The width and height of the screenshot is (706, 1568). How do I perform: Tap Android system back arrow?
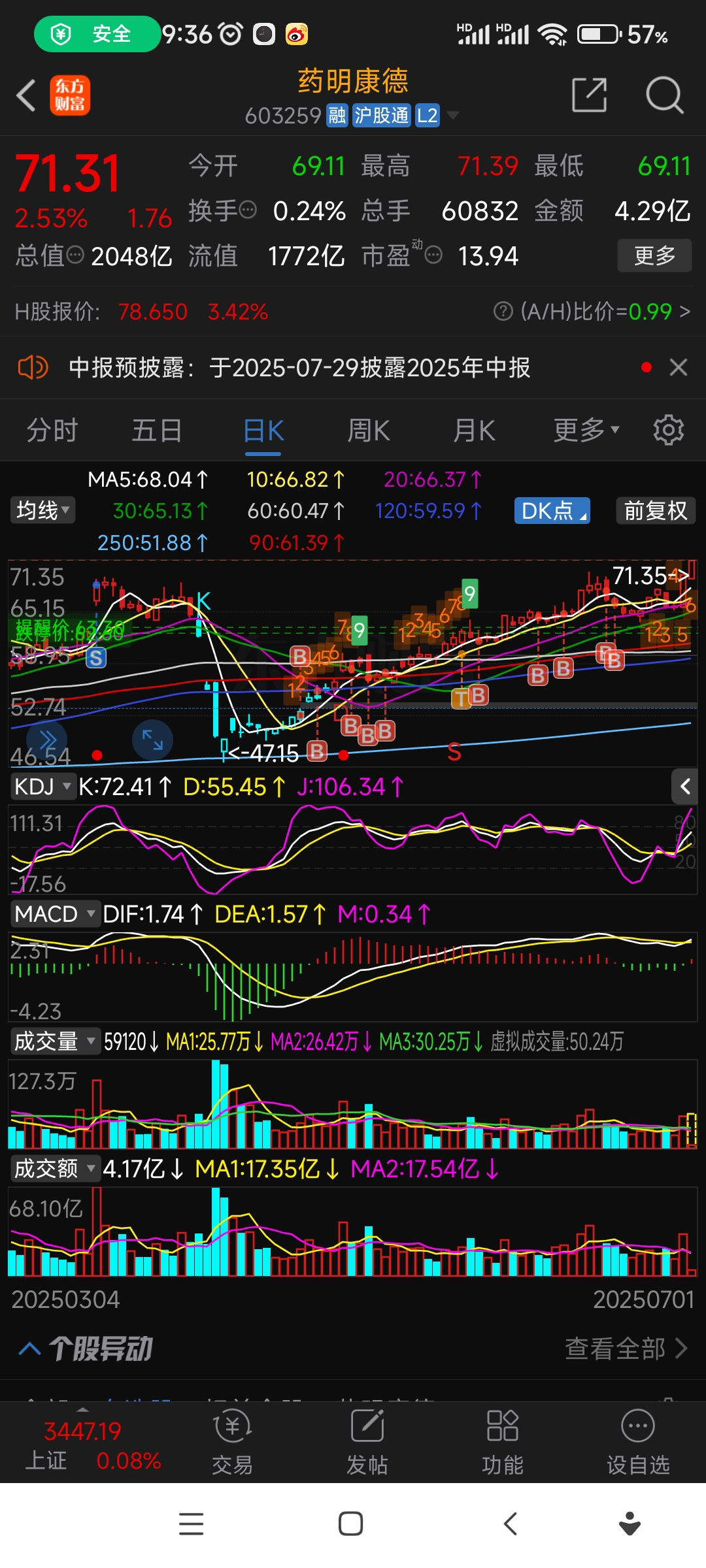click(511, 1524)
